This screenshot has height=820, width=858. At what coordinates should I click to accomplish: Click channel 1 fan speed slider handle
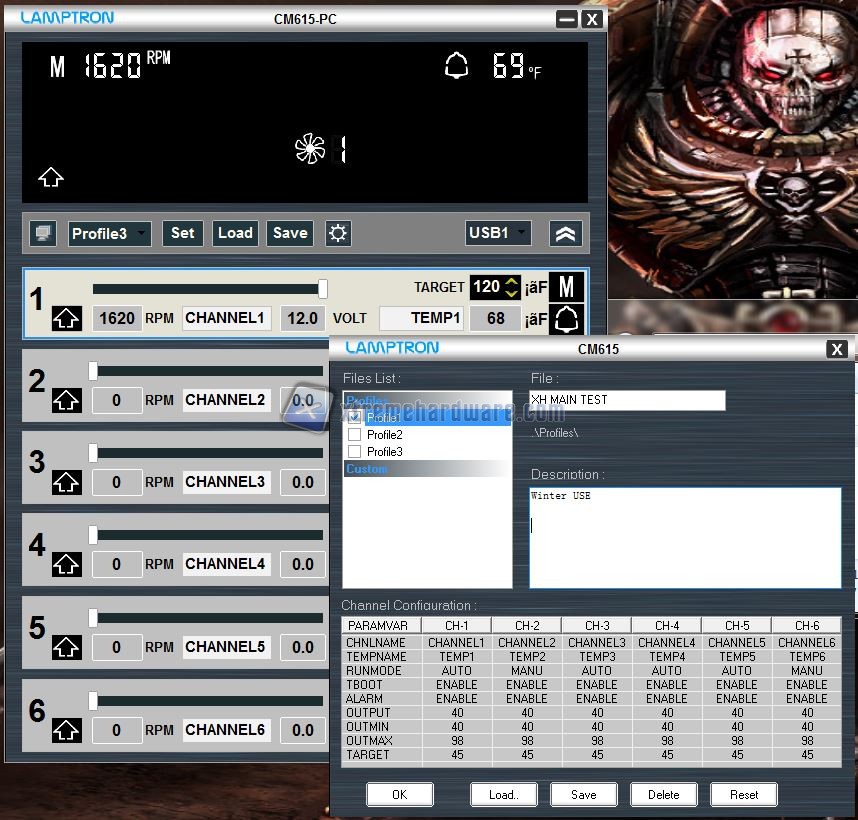pos(322,289)
